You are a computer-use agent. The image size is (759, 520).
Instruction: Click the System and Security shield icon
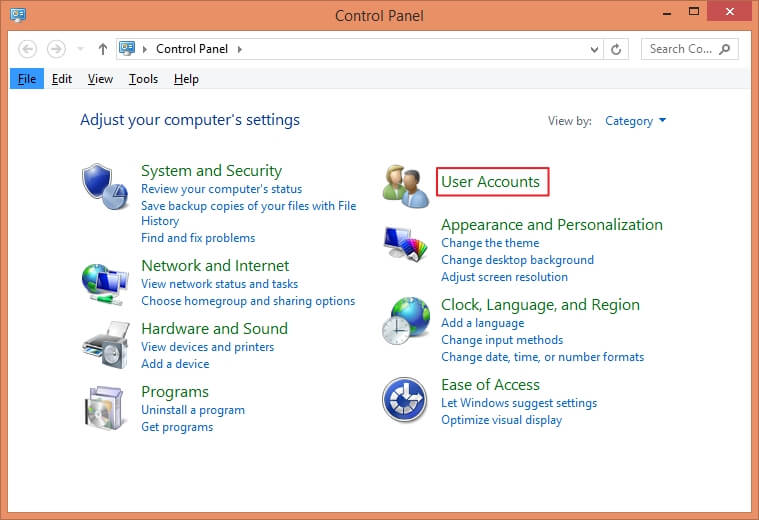(x=102, y=187)
